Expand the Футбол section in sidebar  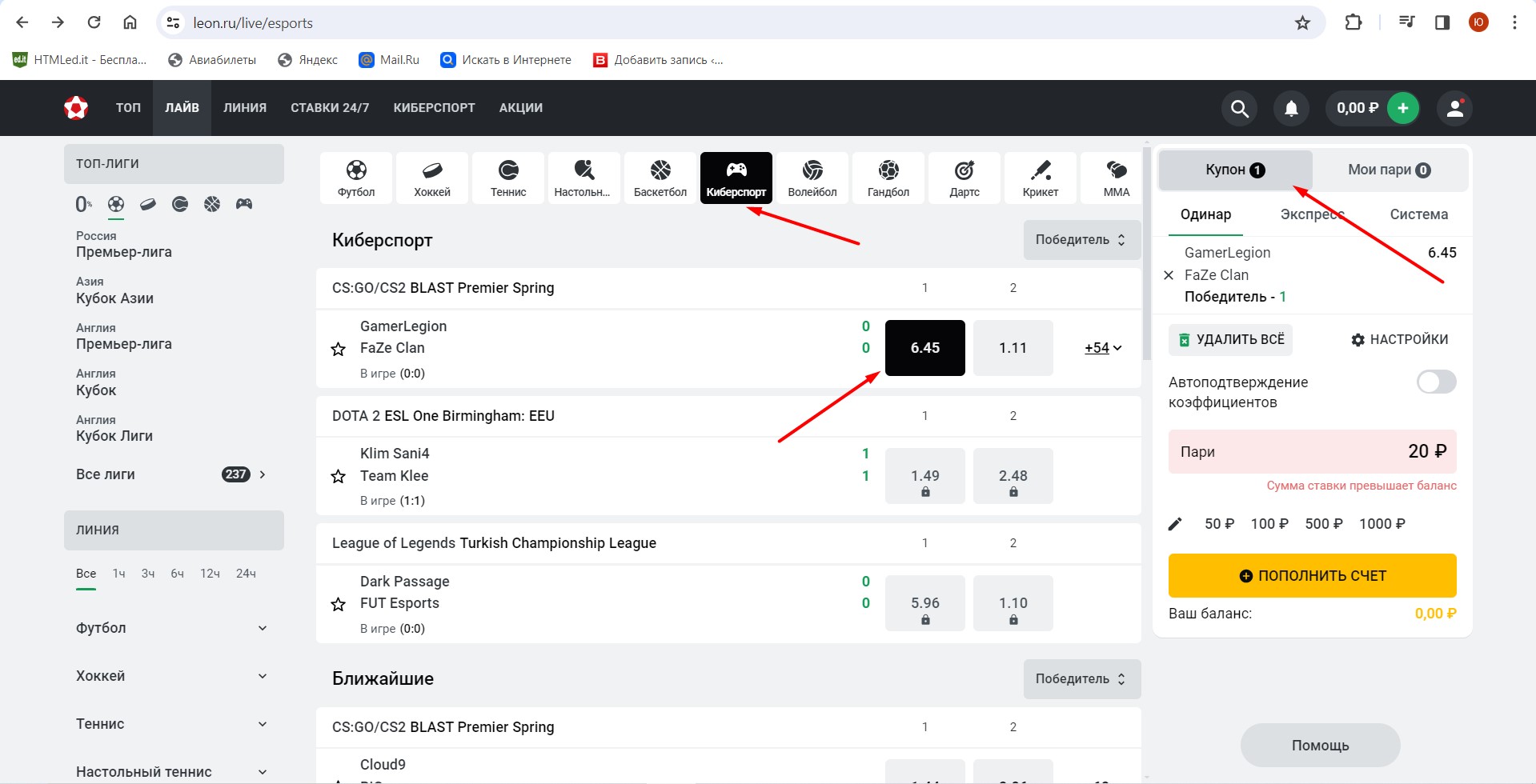[173, 628]
